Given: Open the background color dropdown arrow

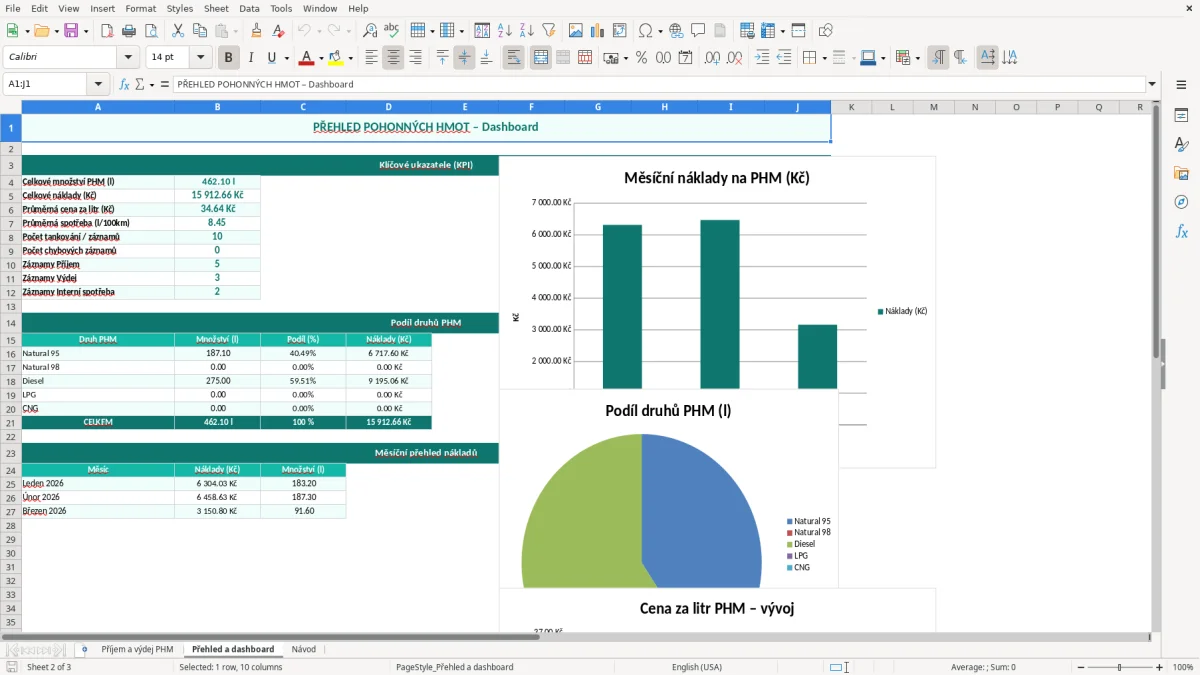Looking at the screenshot, I should click(x=351, y=58).
